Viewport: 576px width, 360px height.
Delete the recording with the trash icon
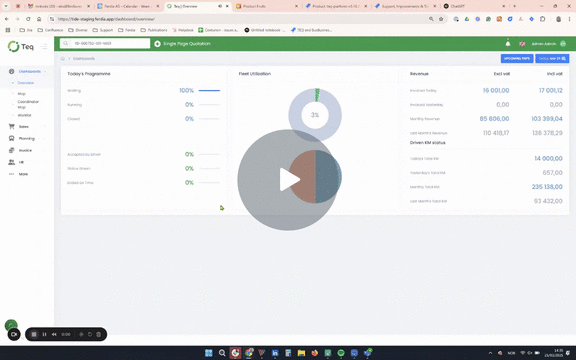point(98,334)
